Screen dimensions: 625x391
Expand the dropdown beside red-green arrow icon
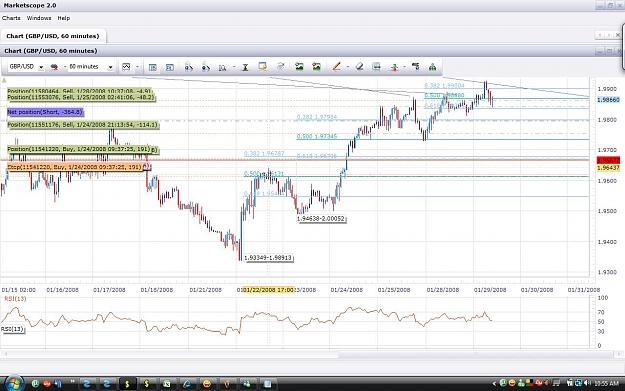(404, 67)
